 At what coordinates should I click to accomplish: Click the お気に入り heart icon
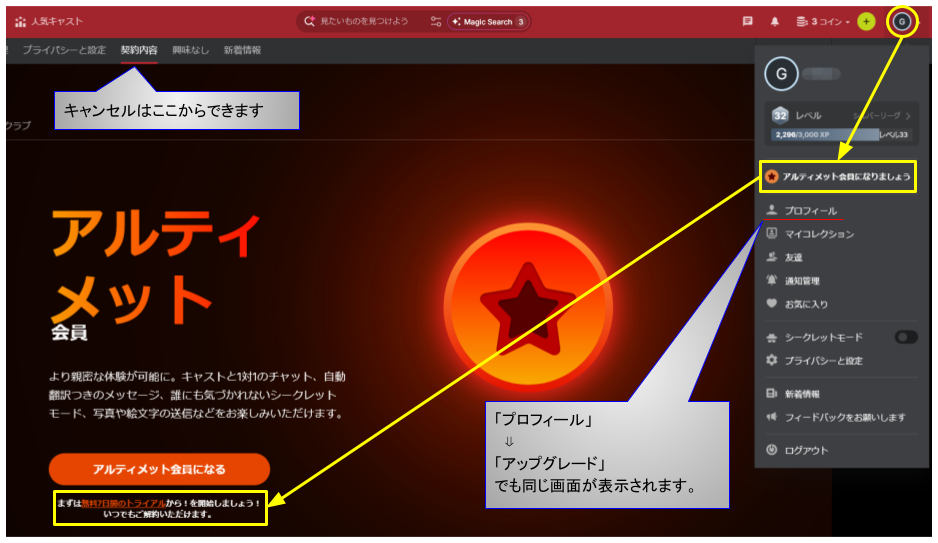coord(772,303)
